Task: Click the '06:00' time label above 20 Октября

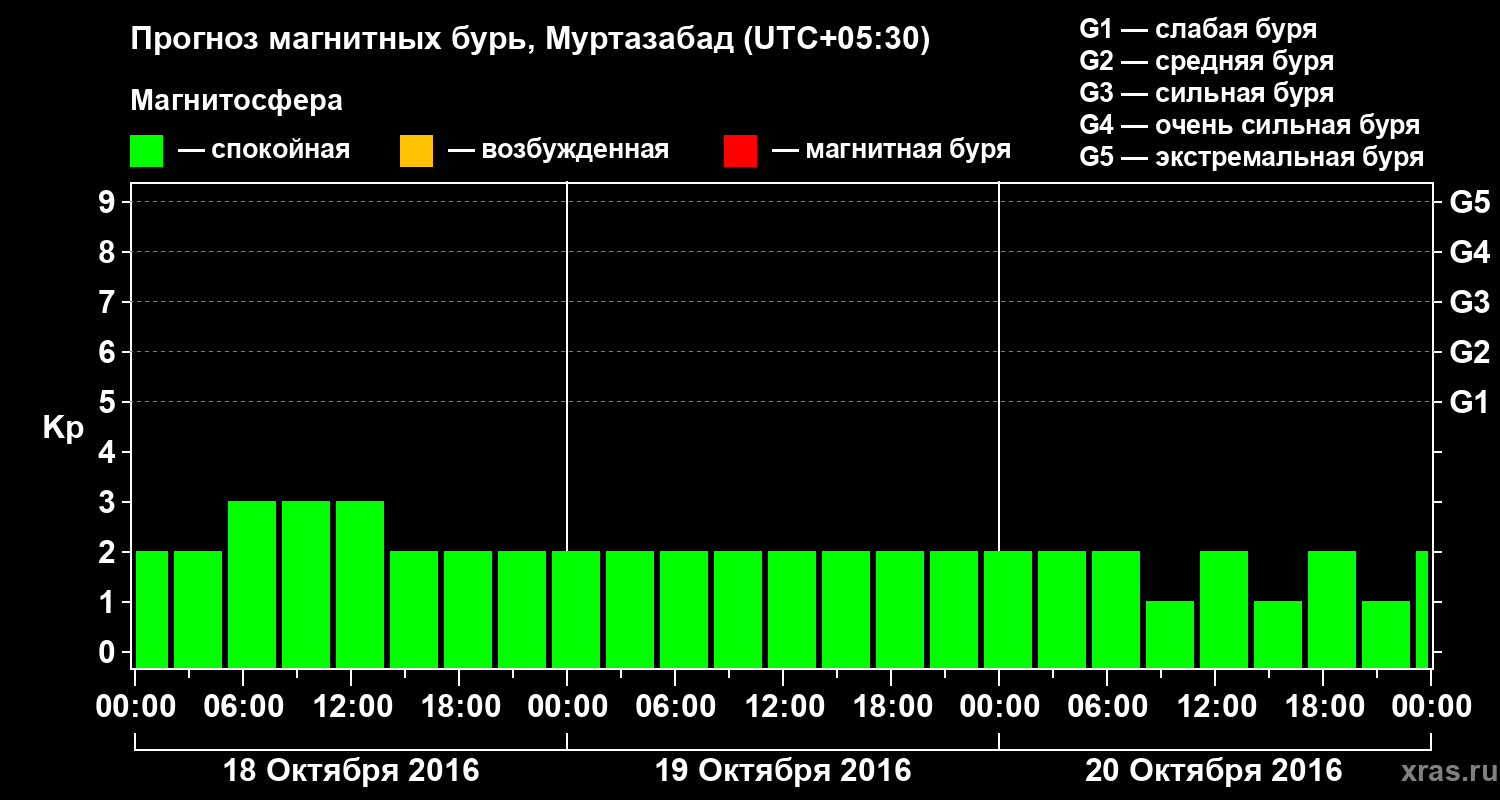Action: [x=1107, y=707]
